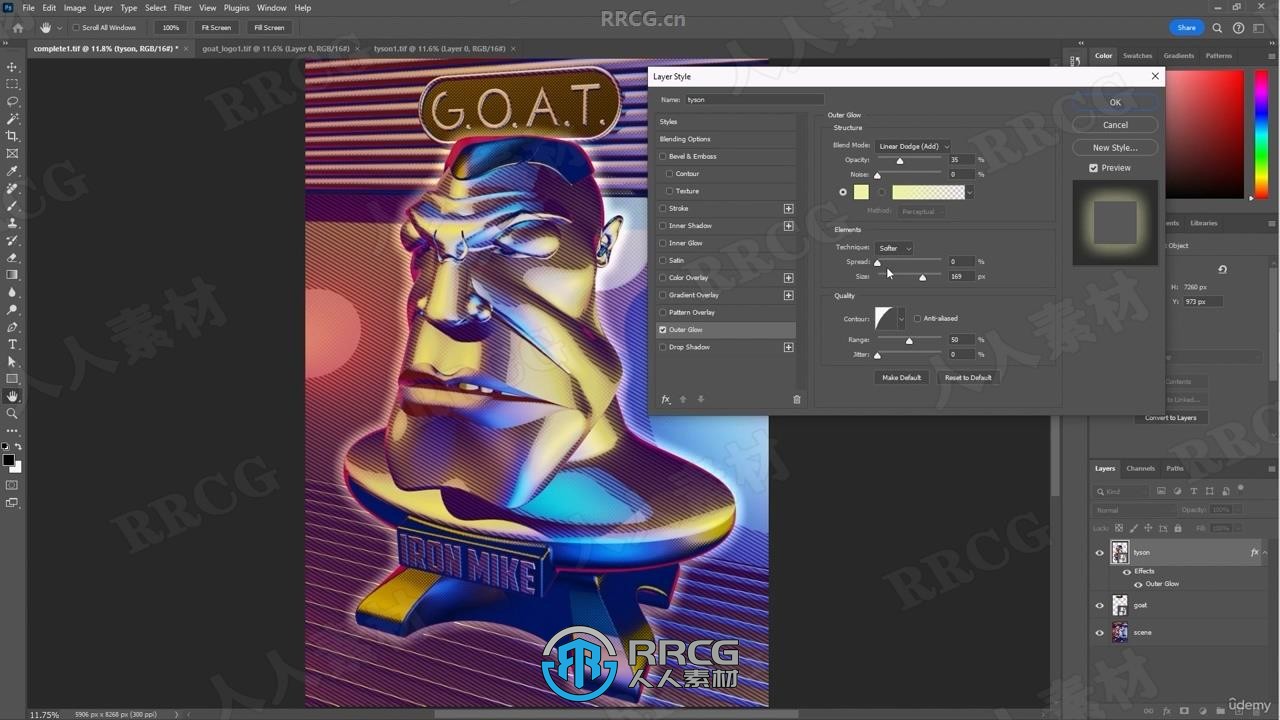Select the Horizontal Type tool
Screen dimensions: 1280x720
12,344
